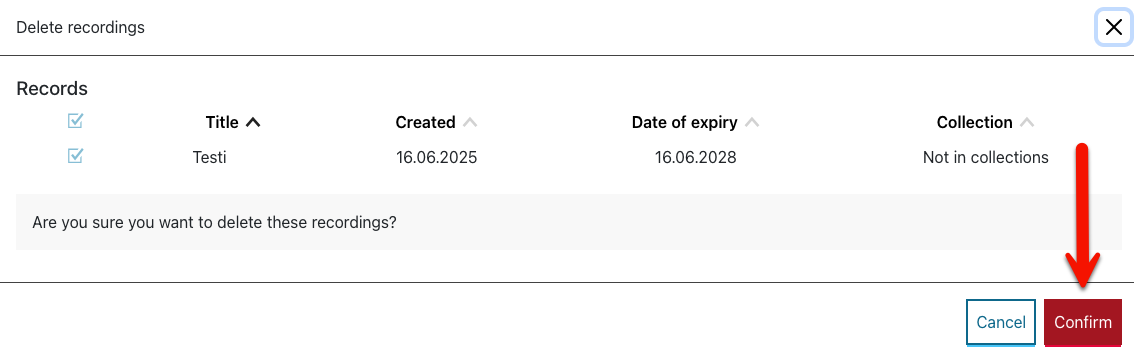The width and height of the screenshot is (1134, 360).
Task: Click the Records section heading
Action: pos(52,88)
